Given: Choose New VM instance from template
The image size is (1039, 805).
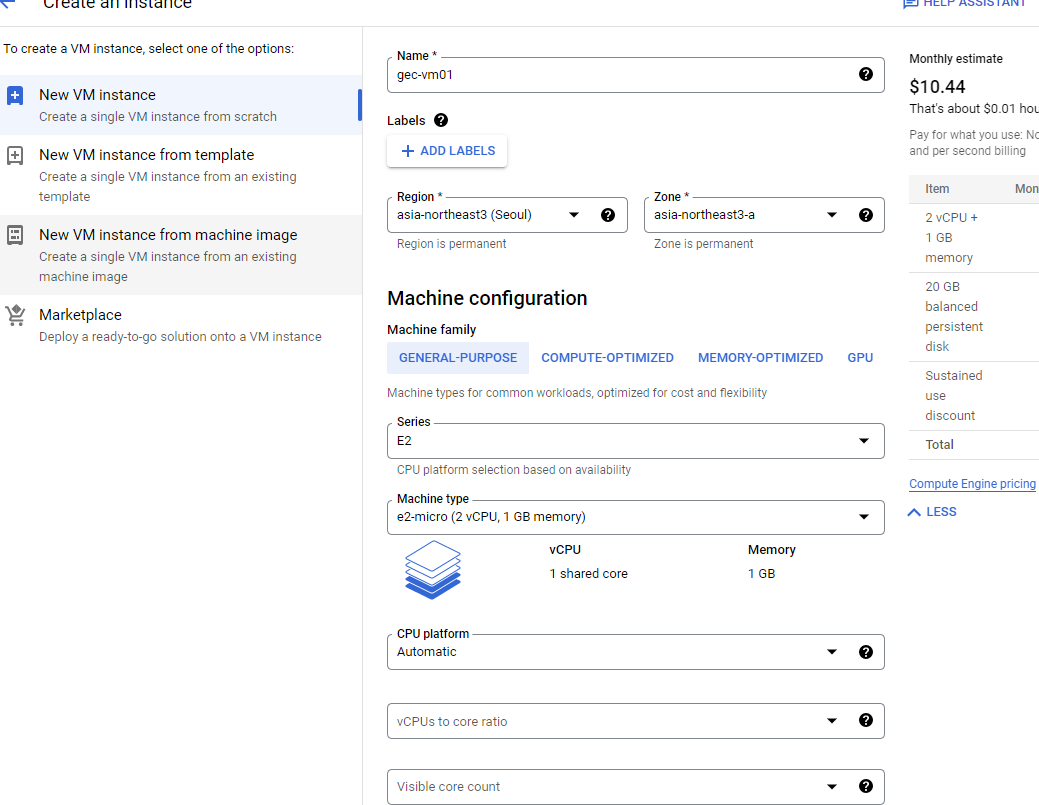Looking at the screenshot, I should point(181,175).
